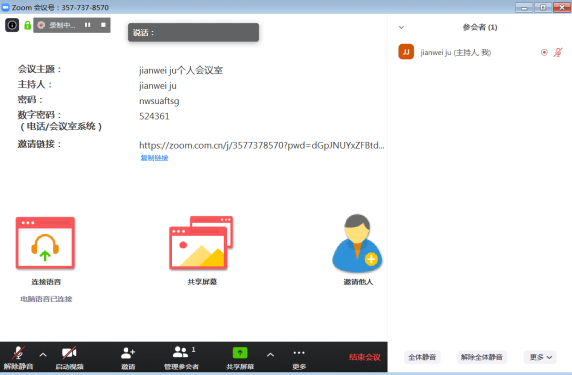Copy the invite link via 复制链接
The image size is (572, 375).
coord(154,158)
